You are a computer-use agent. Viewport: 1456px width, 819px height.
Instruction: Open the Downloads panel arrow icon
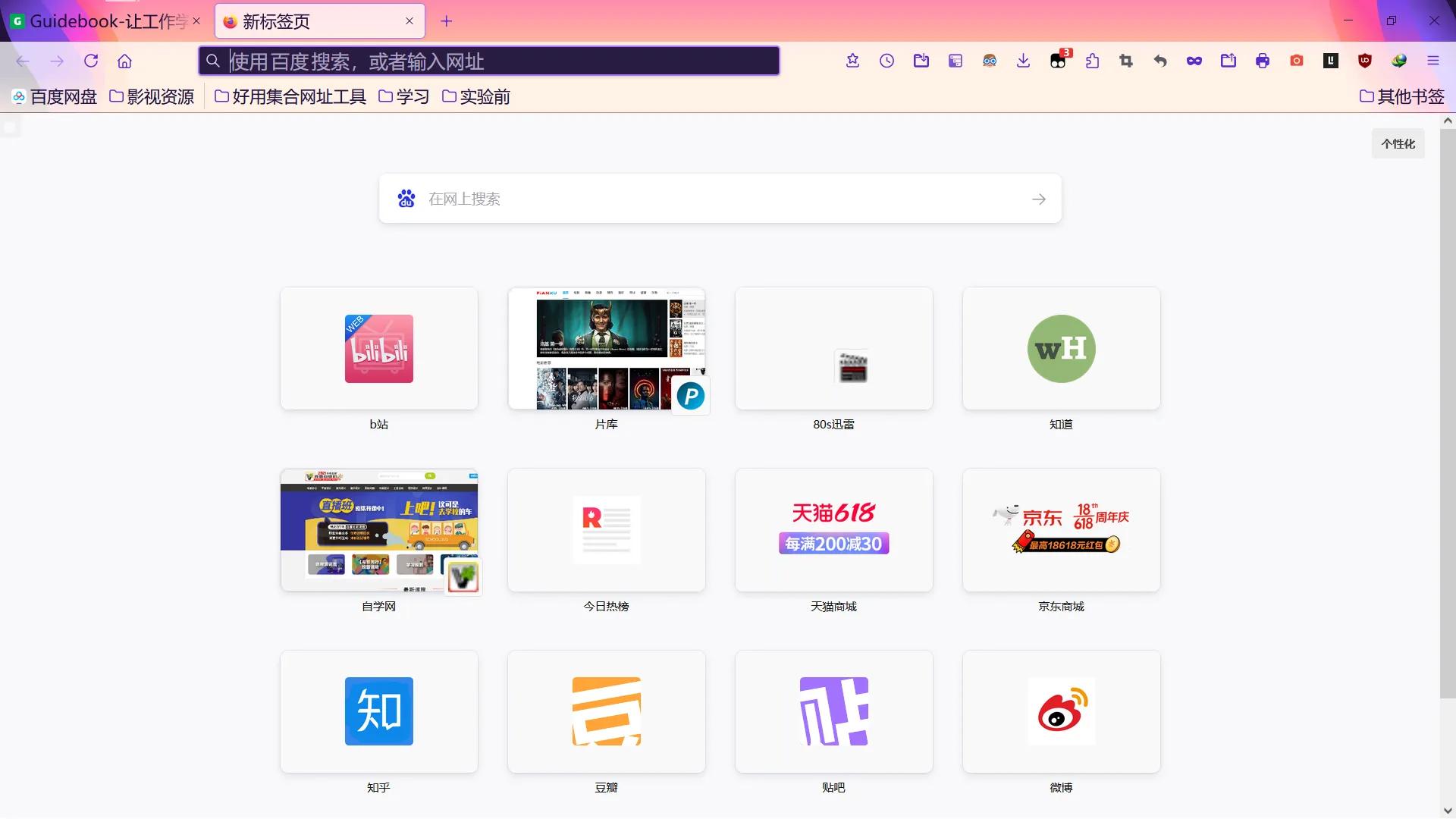[1022, 61]
